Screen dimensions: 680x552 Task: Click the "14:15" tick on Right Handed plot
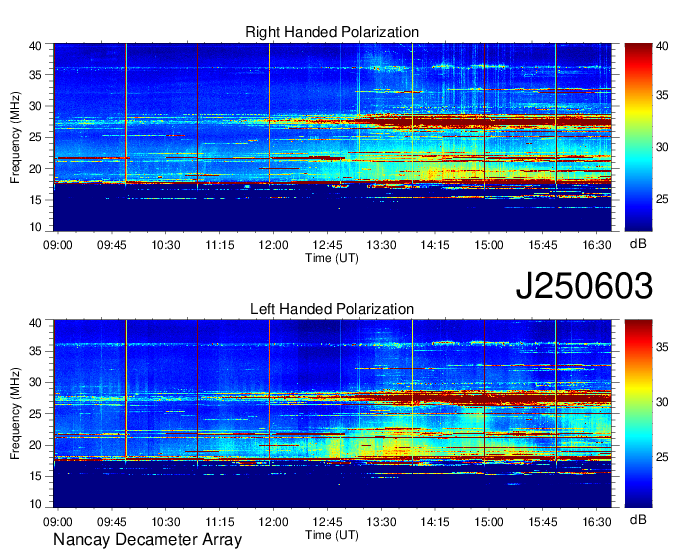pos(435,245)
